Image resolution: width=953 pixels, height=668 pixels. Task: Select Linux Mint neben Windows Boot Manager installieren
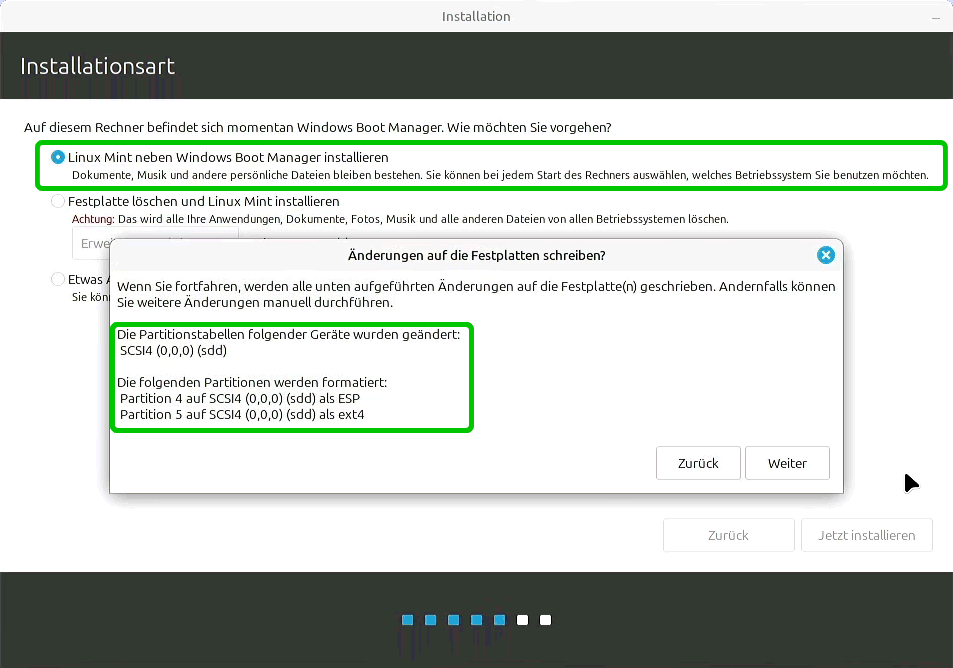(58, 158)
